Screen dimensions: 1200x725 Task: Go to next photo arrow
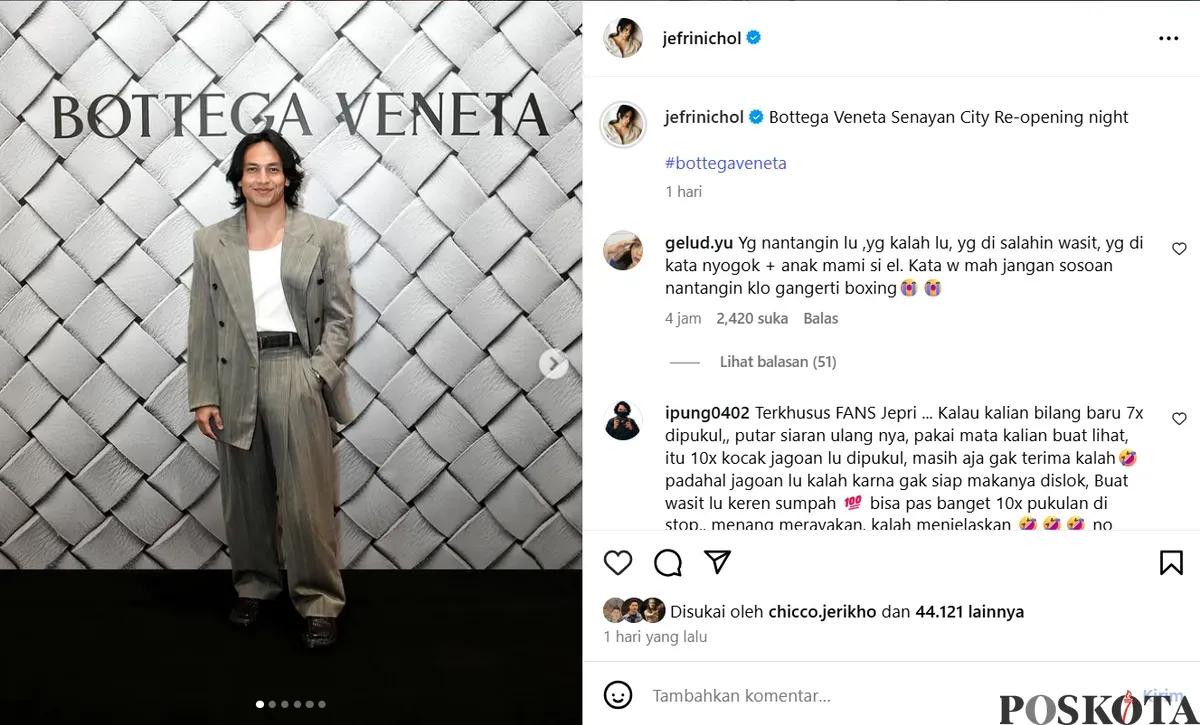click(553, 364)
